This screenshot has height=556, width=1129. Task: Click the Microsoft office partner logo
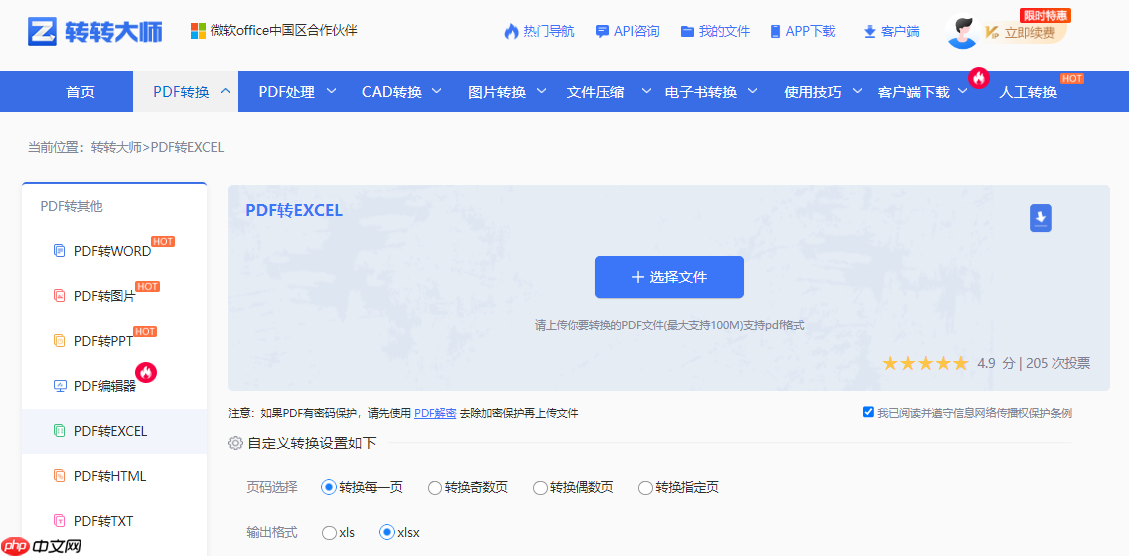coord(198,31)
